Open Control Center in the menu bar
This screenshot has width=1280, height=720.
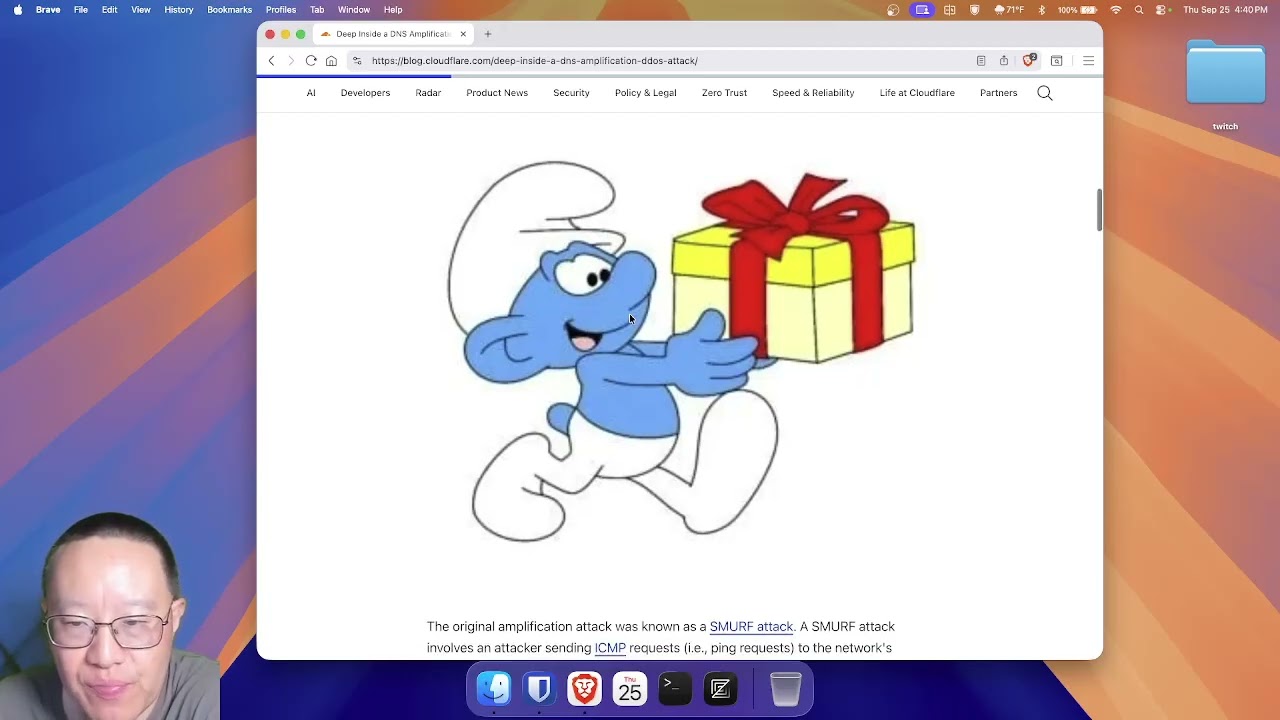point(1162,10)
